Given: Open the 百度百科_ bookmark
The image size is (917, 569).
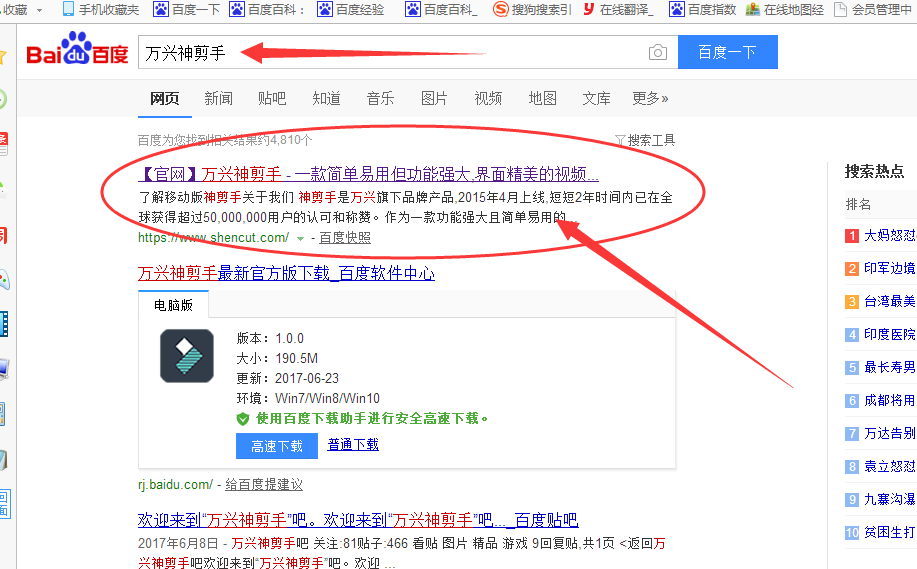Looking at the screenshot, I should coord(442,9).
